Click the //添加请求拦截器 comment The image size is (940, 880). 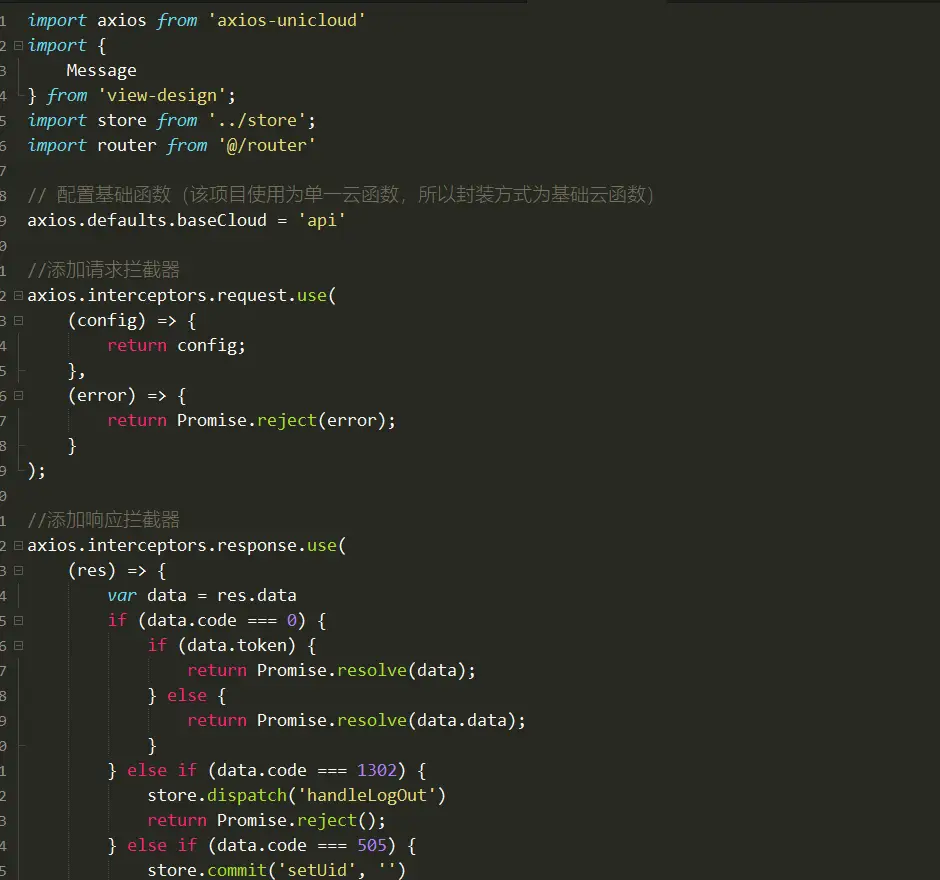coord(104,270)
